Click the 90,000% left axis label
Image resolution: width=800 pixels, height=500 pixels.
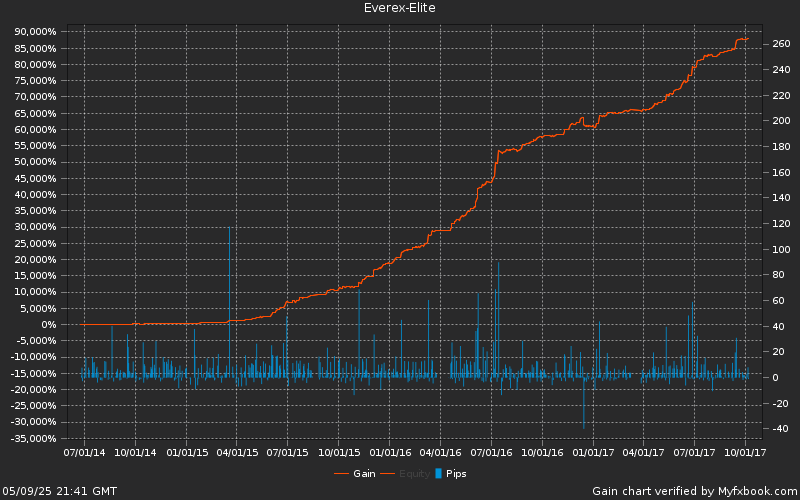click(36, 32)
